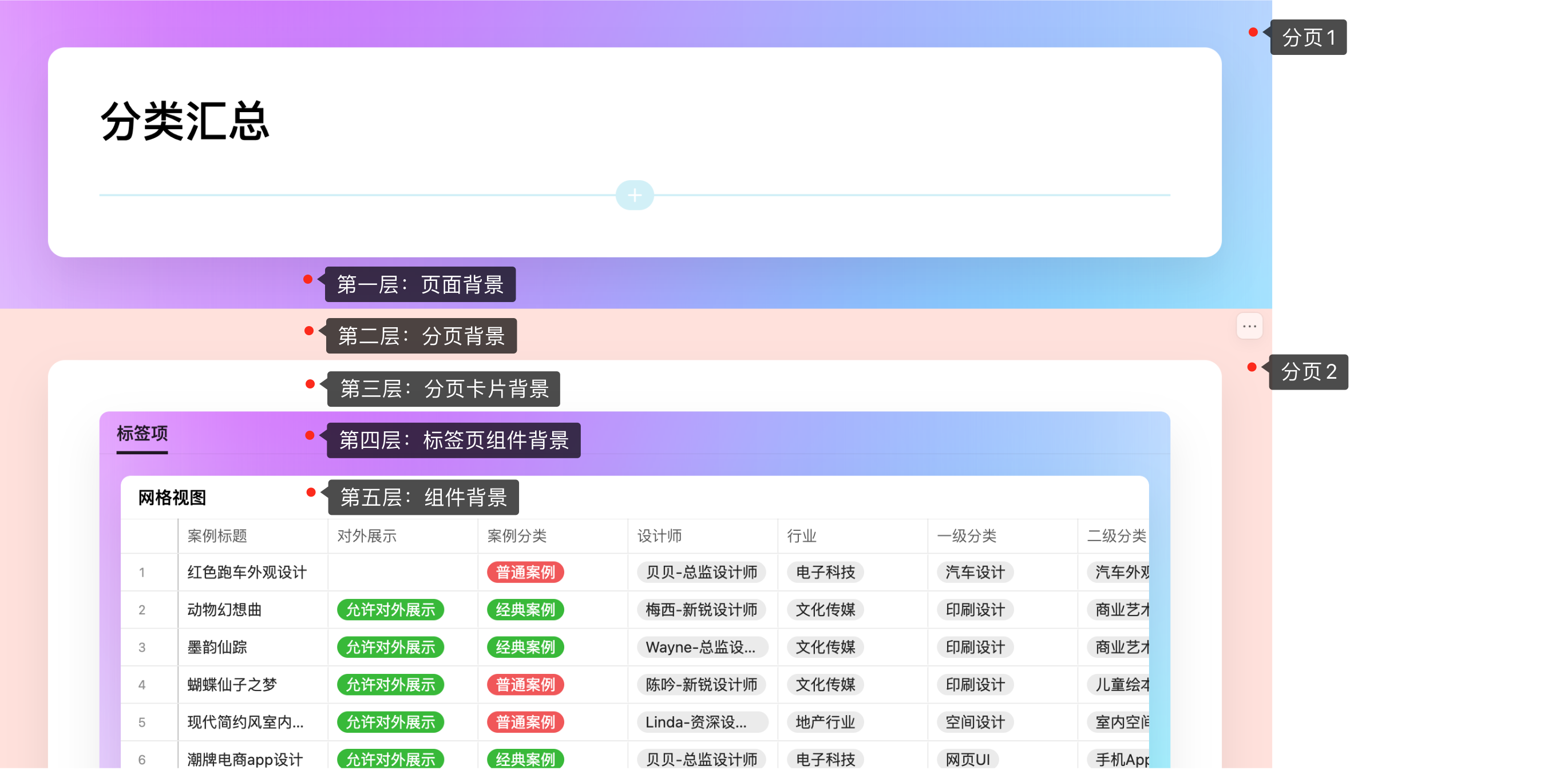Click 普通案例 tag in row 5
This screenshot has width=1568, height=770.
[525, 722]
